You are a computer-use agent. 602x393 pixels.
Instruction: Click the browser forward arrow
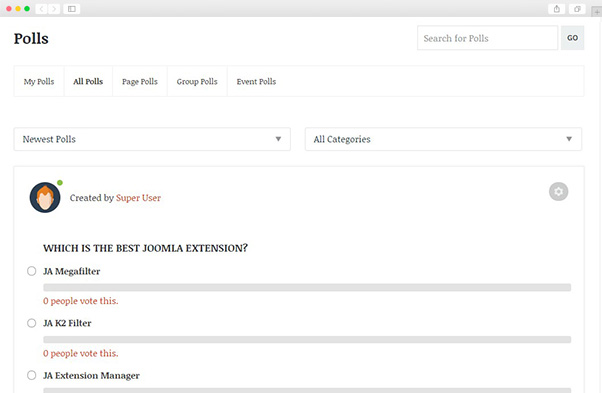(x=54, y=9)
